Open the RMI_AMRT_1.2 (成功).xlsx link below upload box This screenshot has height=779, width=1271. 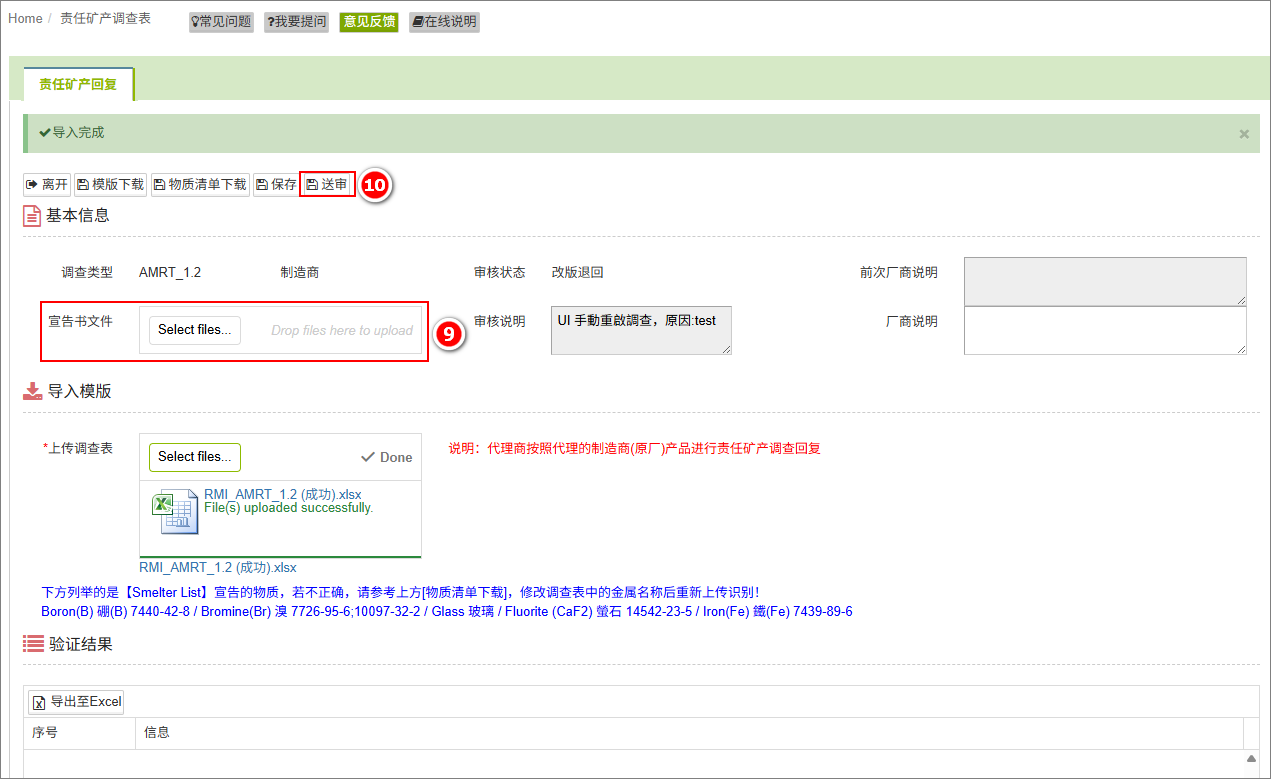pos(217,568)
